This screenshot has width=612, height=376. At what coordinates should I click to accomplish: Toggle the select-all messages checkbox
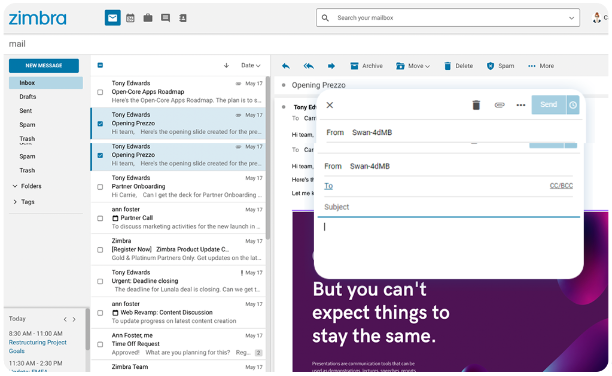(x=100, y=65)
